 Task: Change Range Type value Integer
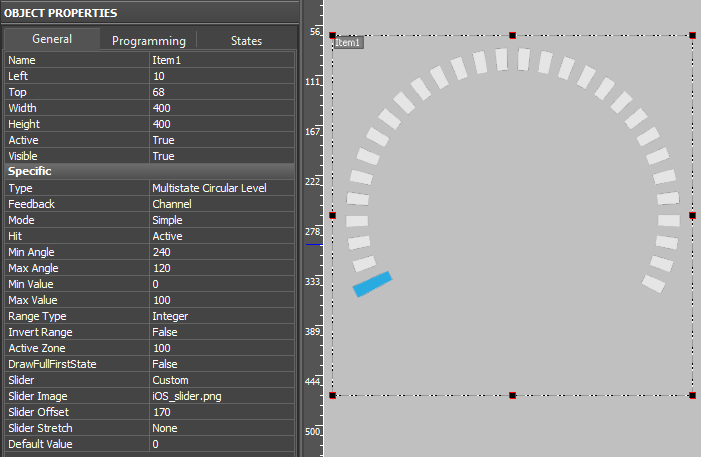coord(222,316)
